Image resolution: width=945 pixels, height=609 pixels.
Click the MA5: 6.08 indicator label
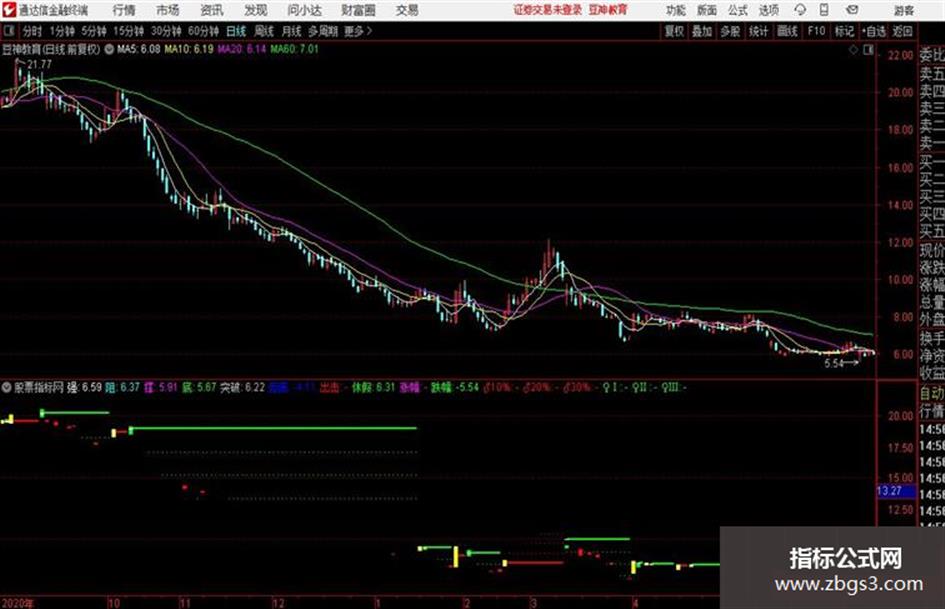click(139, 49)
